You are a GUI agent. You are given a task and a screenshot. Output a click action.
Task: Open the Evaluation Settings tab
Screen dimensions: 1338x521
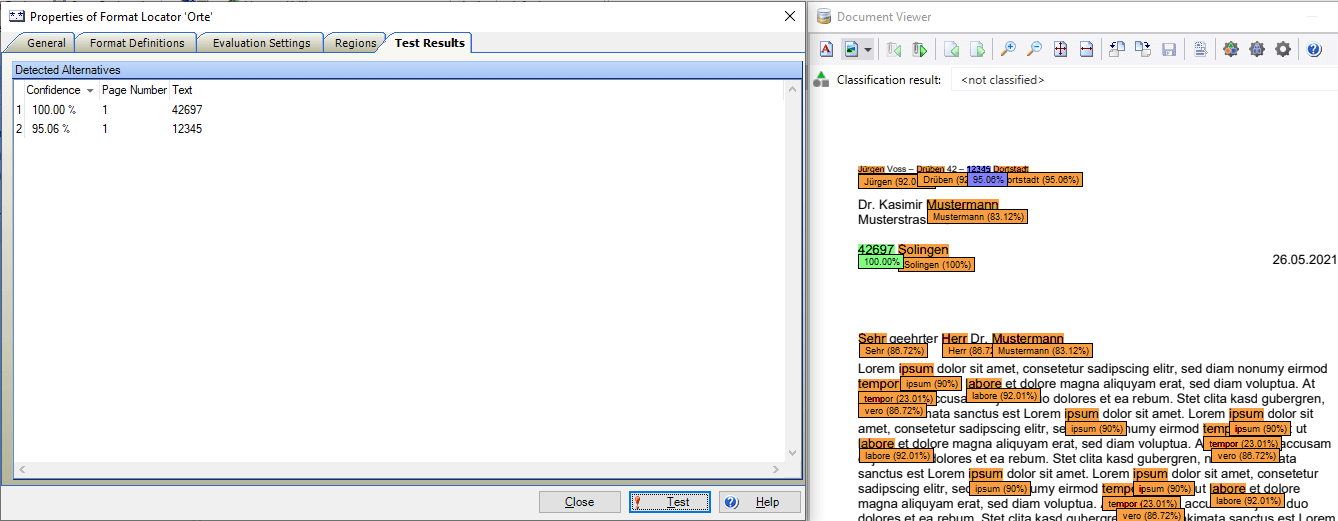(260, 43)
